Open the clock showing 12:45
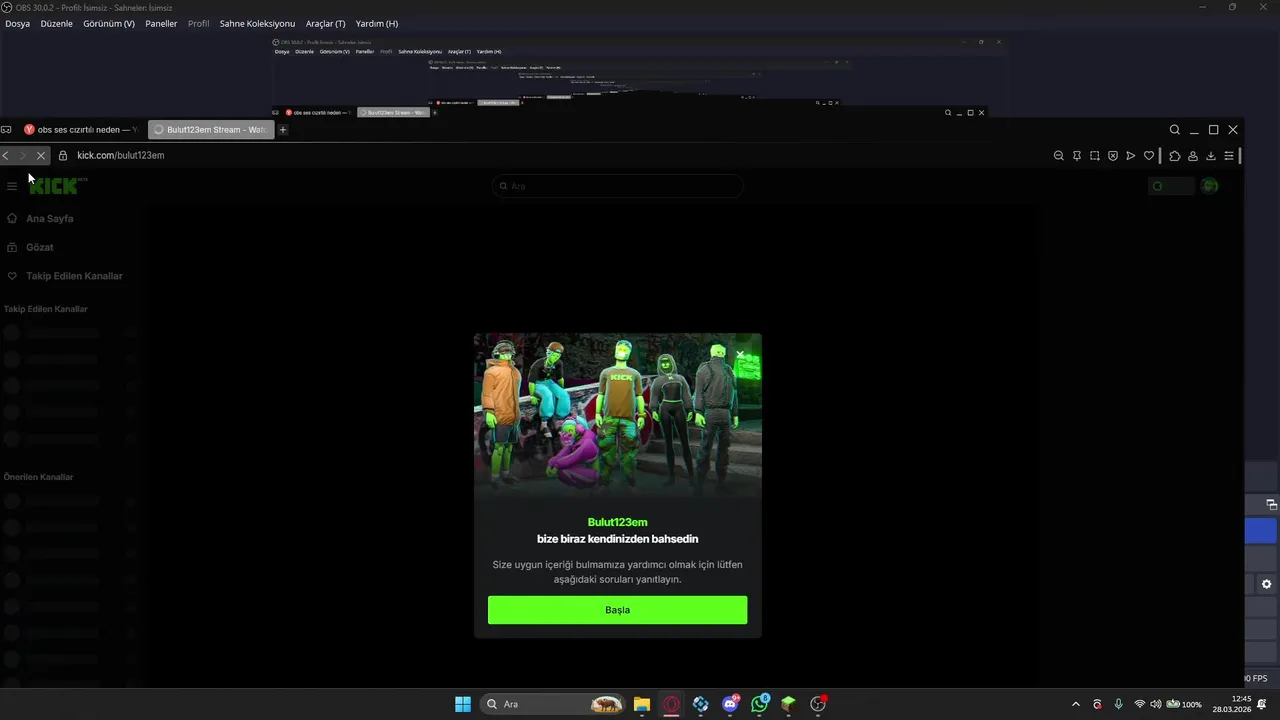Screen dimensions: 1280x720 1232,704
